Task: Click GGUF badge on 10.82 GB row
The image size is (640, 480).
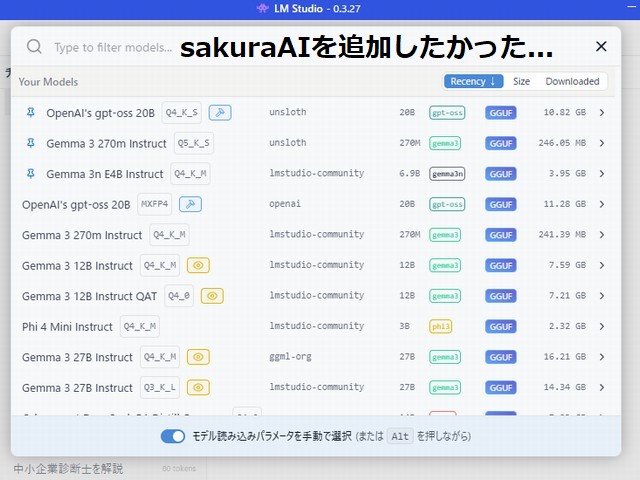Action: pos(501,113)
